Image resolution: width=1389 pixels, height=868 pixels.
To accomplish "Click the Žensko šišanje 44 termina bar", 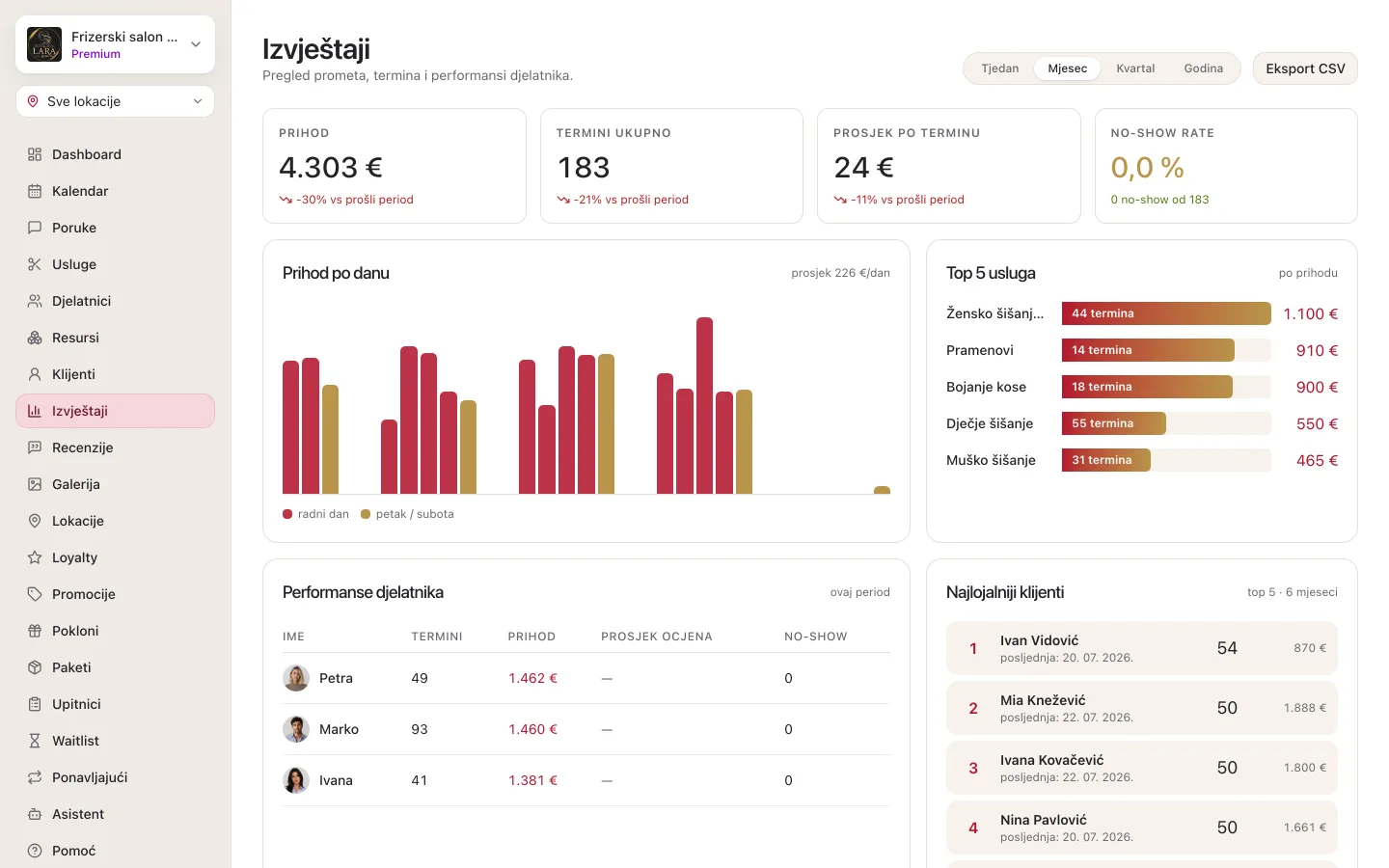I will pos(1166,313).
